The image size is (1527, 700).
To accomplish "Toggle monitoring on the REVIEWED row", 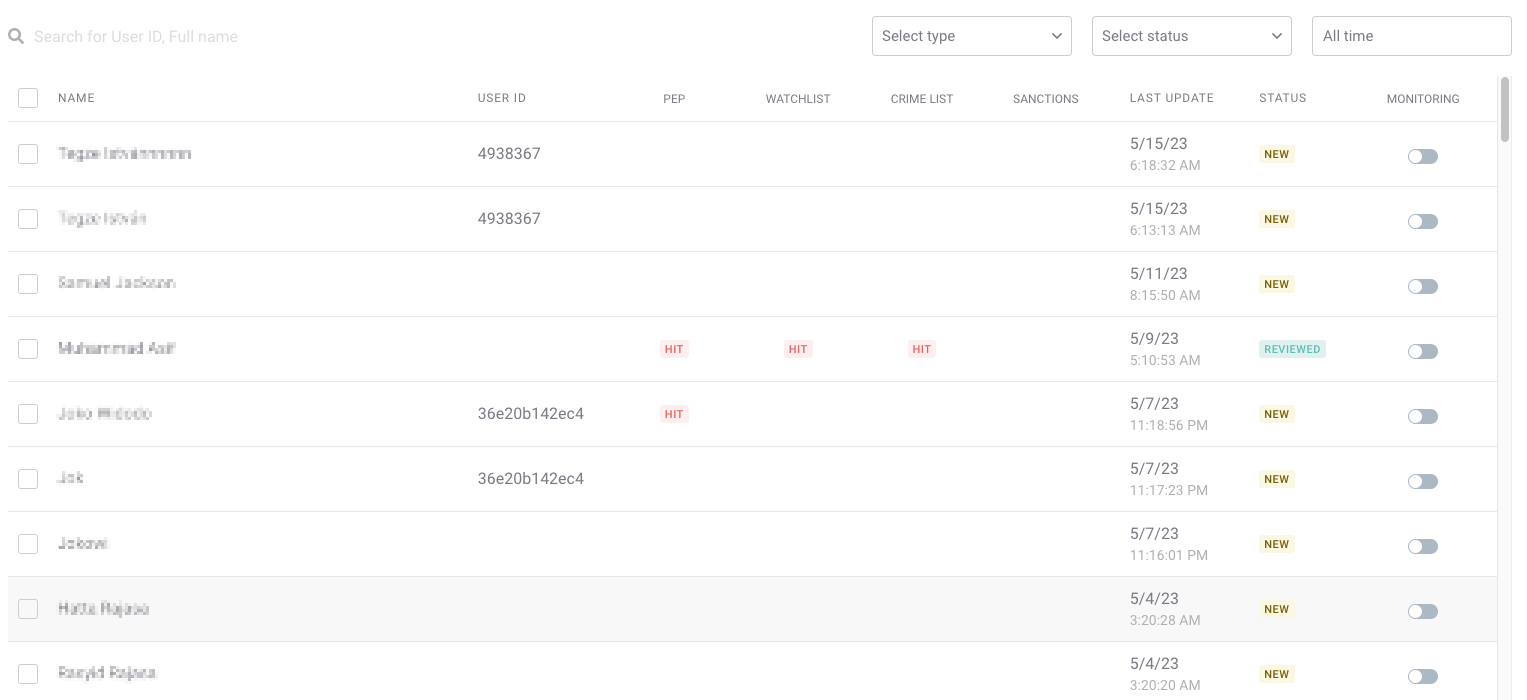I will tap(1422, 351).
